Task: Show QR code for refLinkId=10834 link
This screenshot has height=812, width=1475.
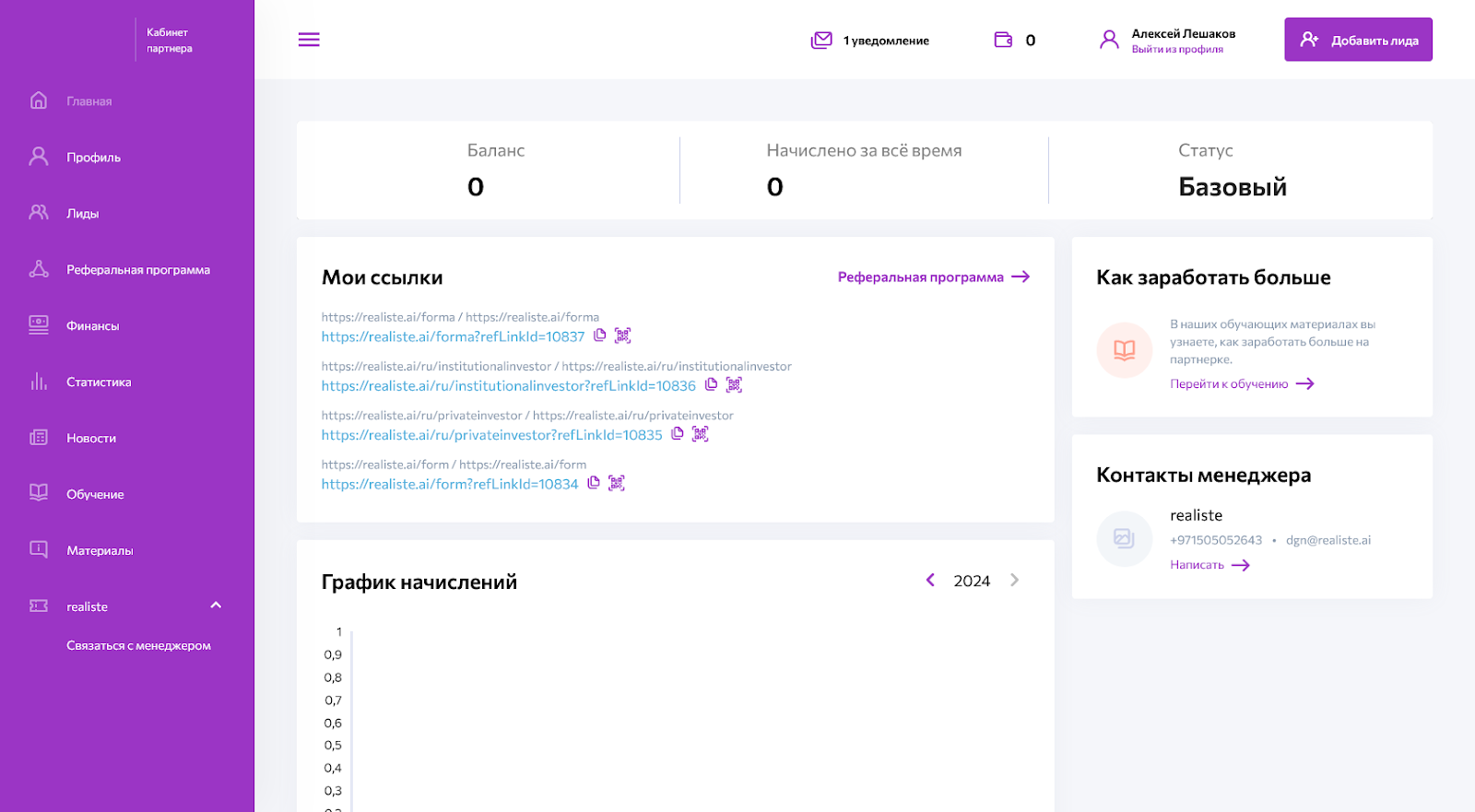Action: point(617,482)
